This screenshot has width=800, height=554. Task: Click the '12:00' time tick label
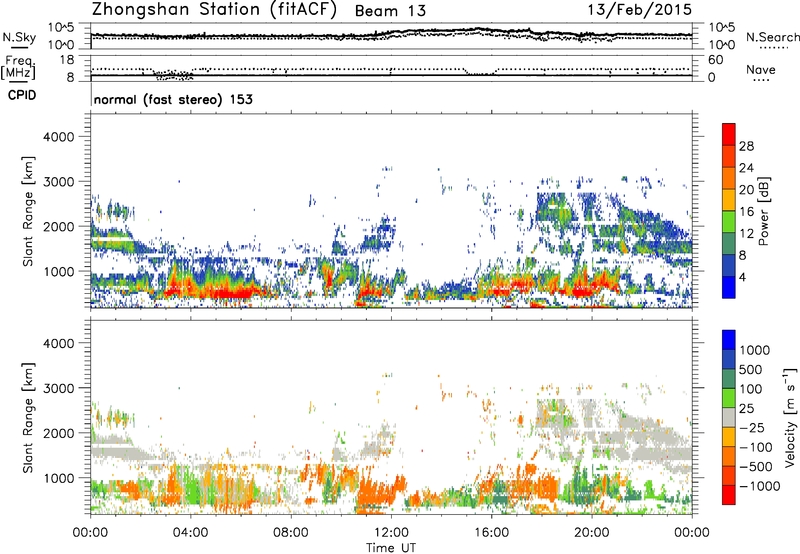[x=391, y=533]
